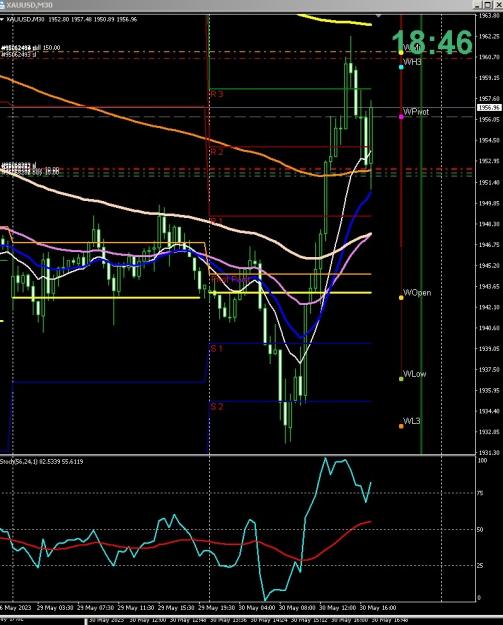Viewport: 503px width, 625px height.
Task: Click the 1943.65 value on price scale
Action: click(489, 286)
